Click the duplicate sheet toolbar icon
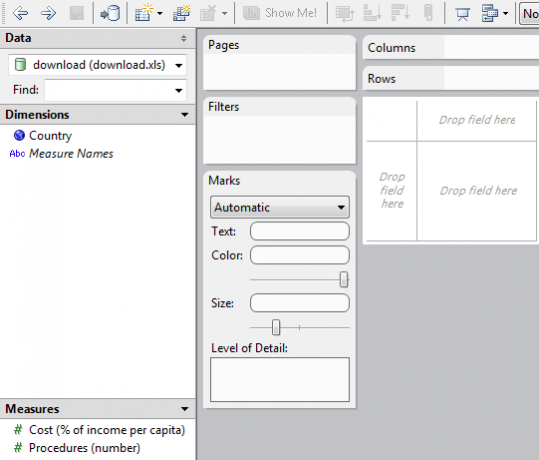This screenshot has width=539, height=460. 182,13
